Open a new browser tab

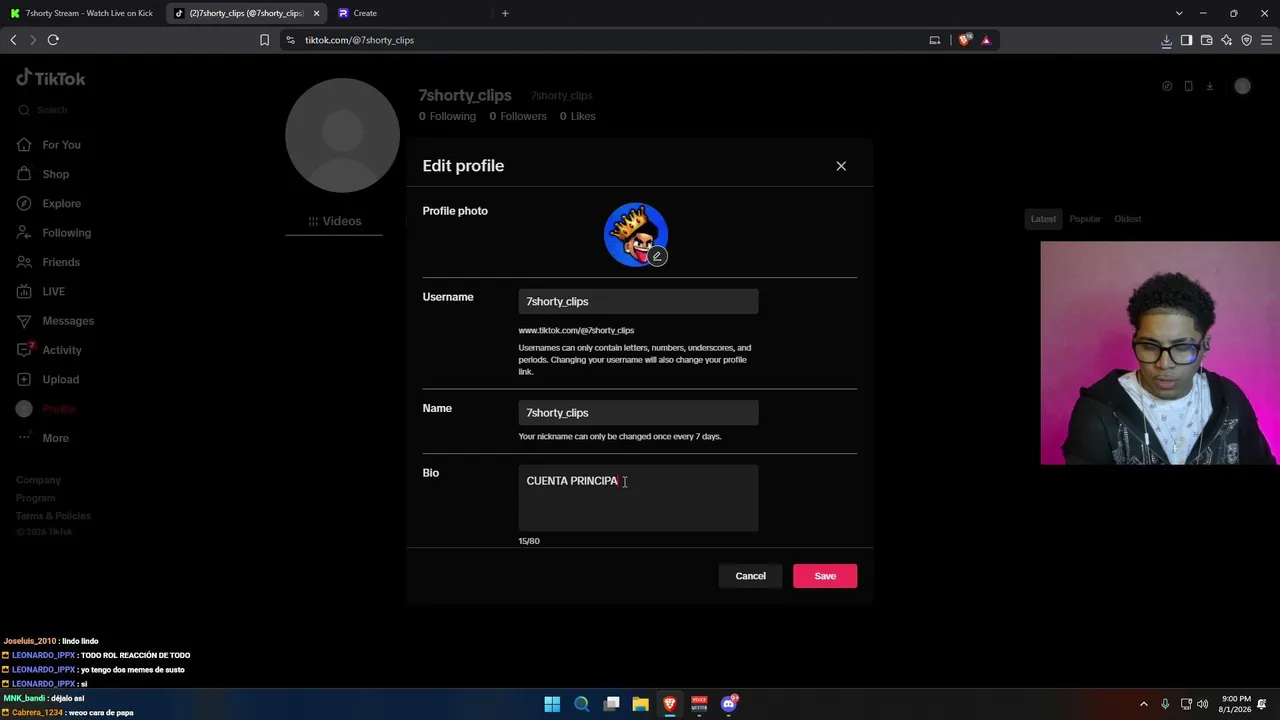coord(505,13)
